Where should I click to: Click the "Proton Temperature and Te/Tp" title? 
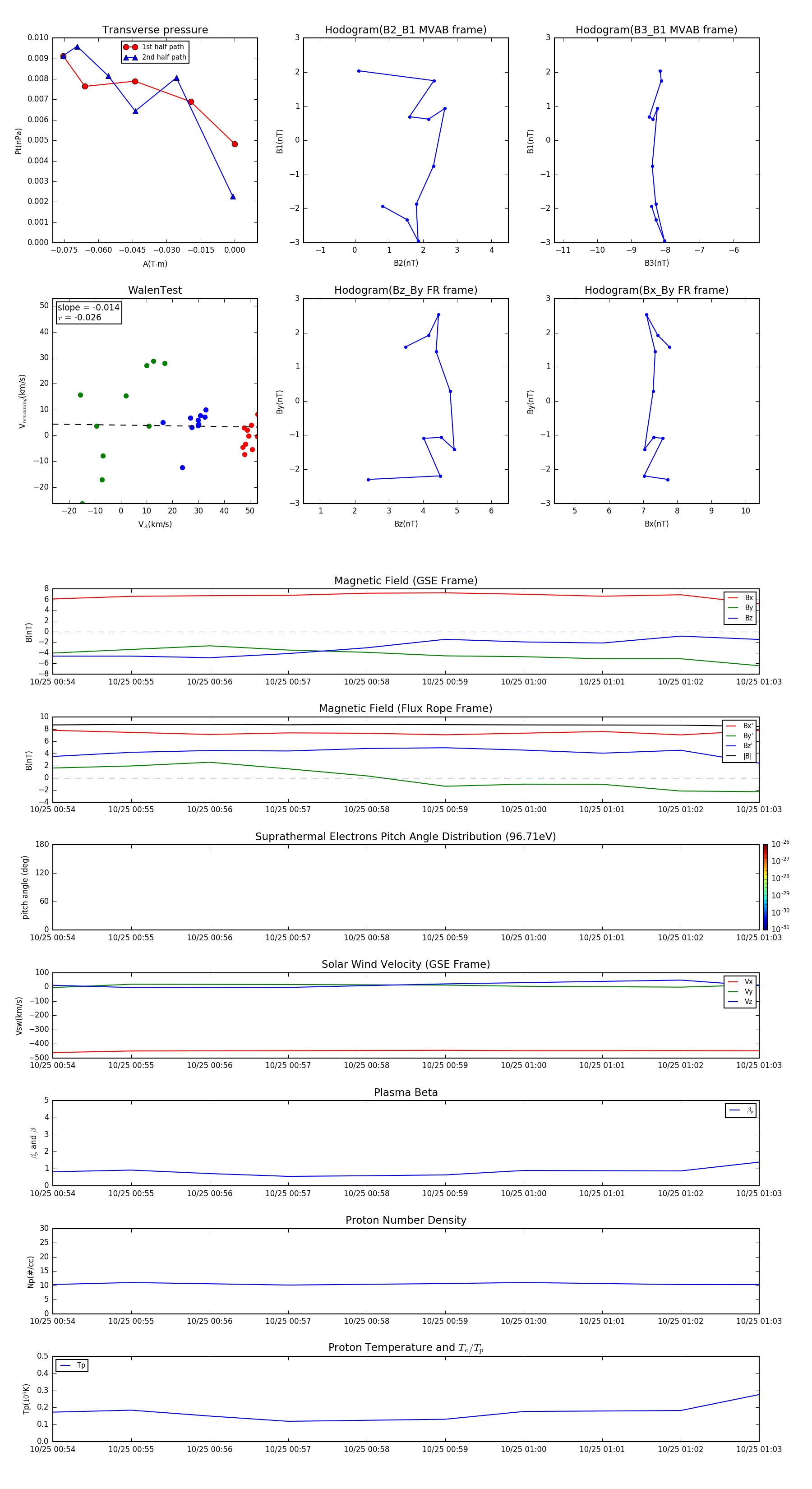(406, 1348)
